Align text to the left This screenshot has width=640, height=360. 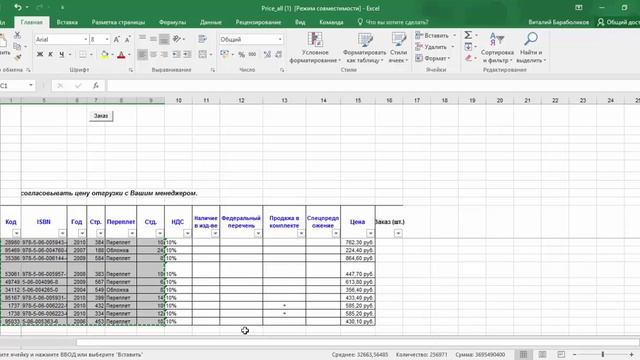point(142,54)
